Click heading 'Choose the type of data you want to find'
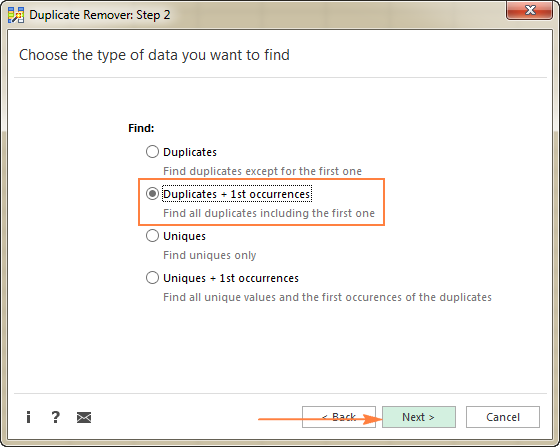The height and width of the screenshot is (447, 560). (154, 55)
